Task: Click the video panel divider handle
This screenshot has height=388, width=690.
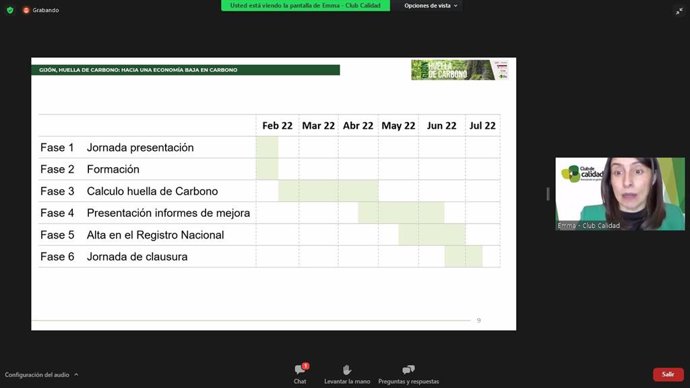Action: (548, 194)
